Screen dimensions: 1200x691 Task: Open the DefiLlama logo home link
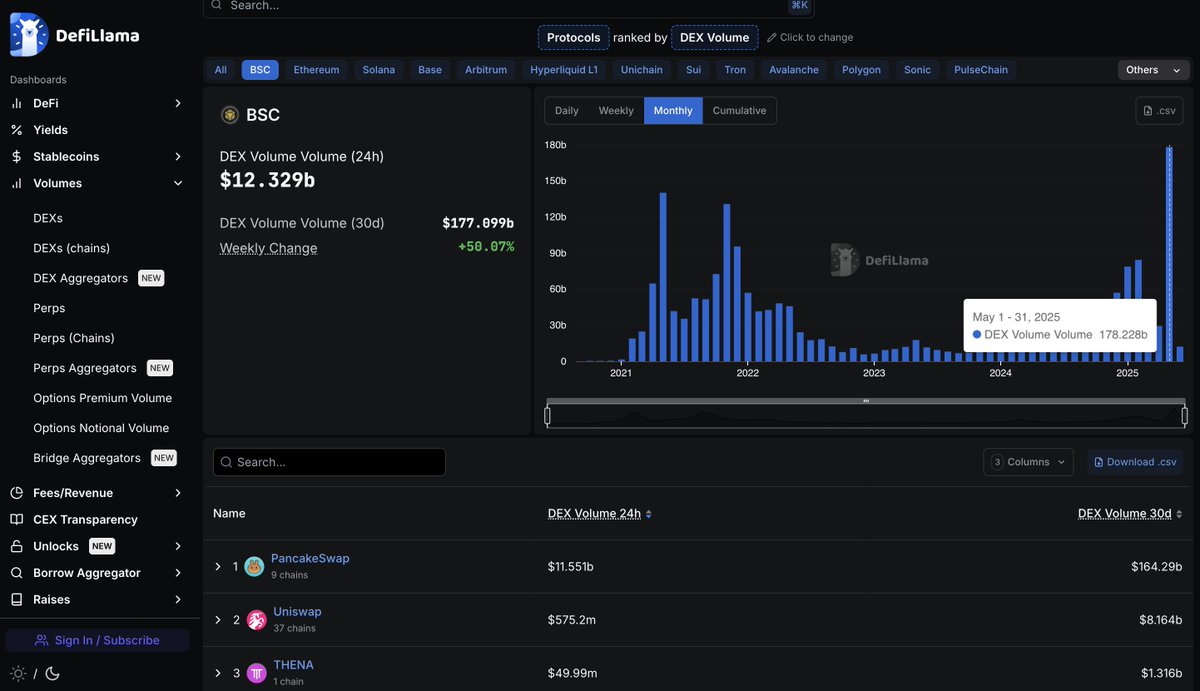[x=75, y=35]
